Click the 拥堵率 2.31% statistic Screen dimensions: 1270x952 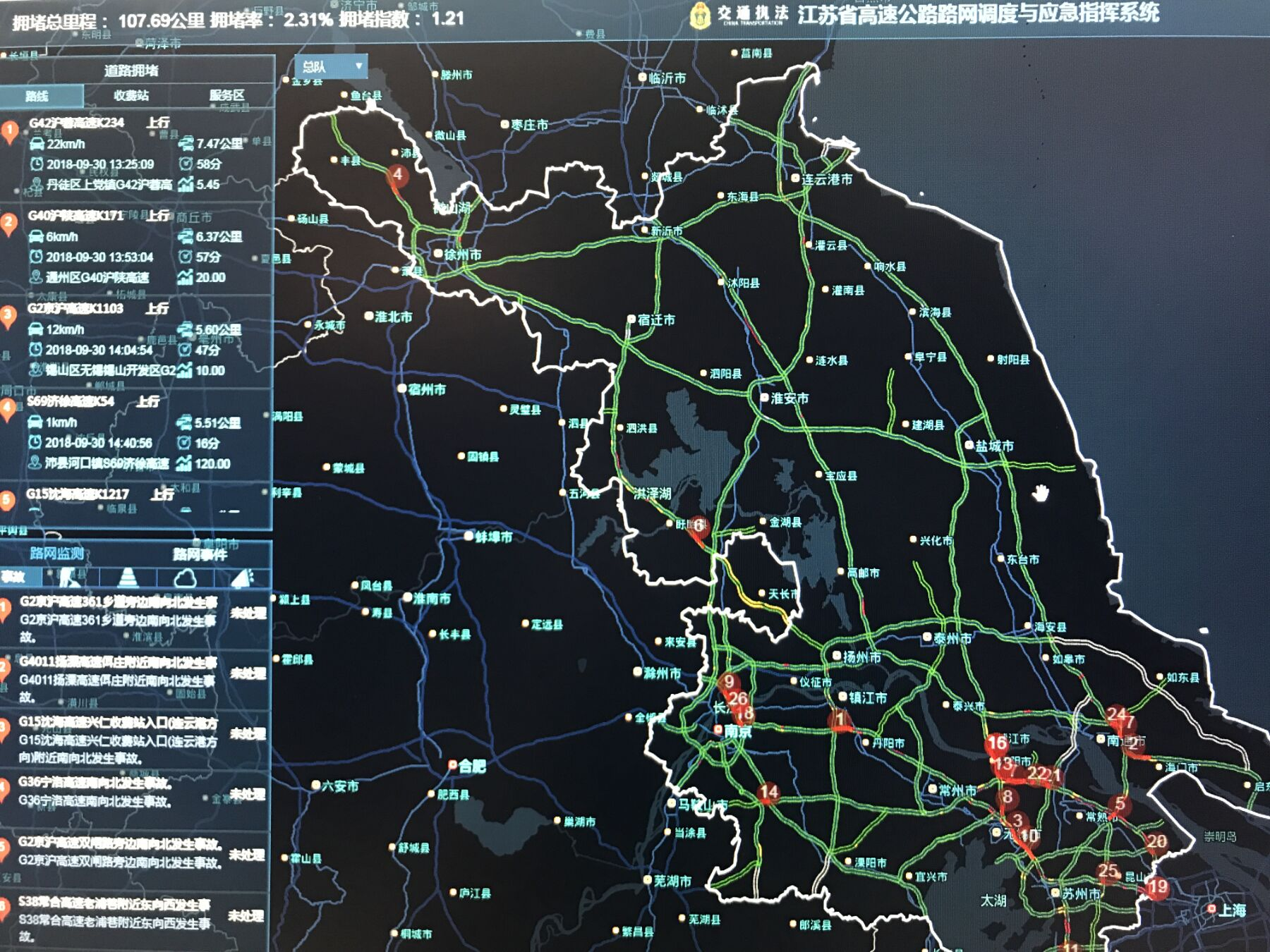(271, 20)
